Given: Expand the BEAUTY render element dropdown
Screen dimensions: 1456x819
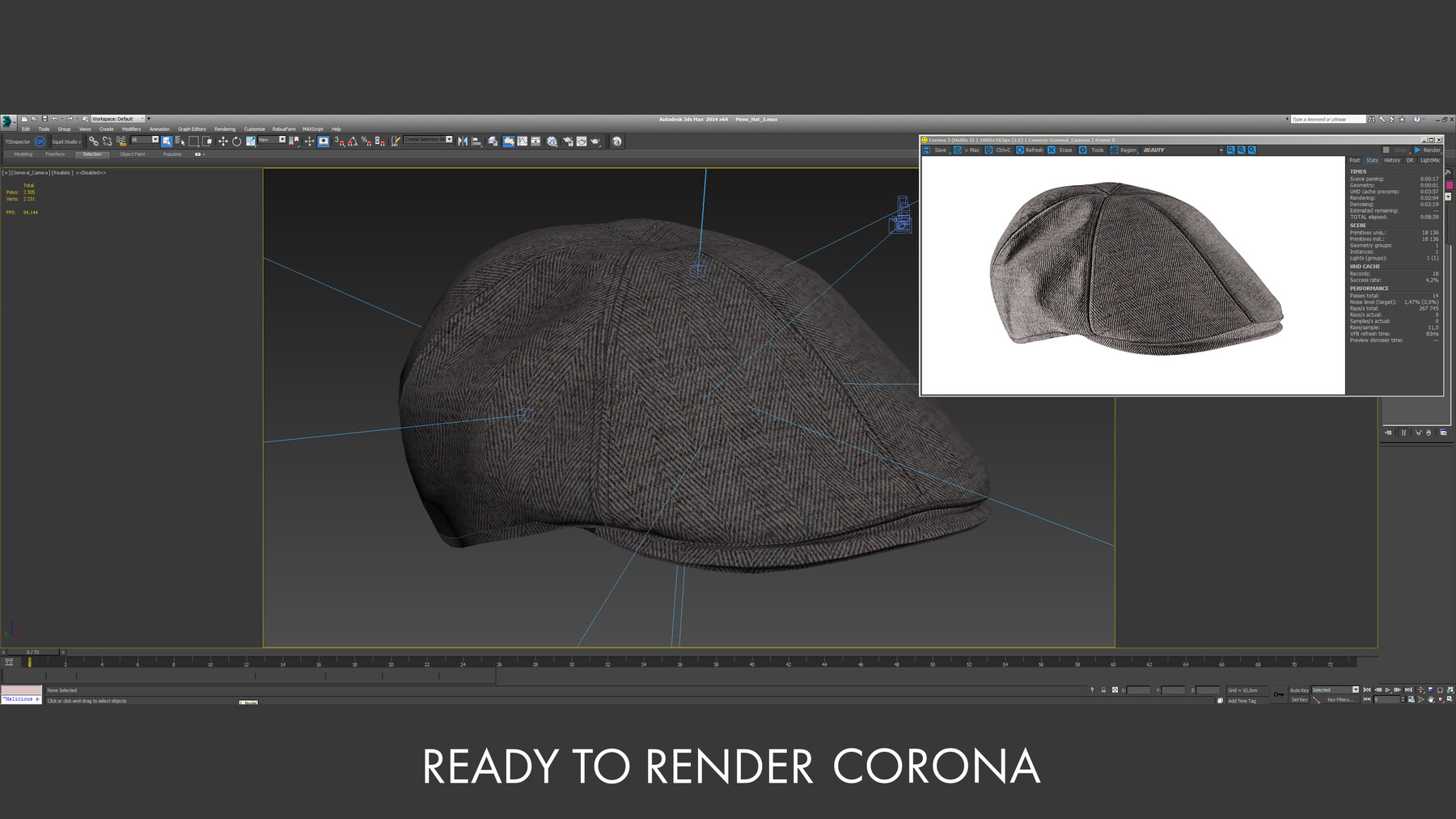Looking at the screenshot, I should tap(1221, 150).
